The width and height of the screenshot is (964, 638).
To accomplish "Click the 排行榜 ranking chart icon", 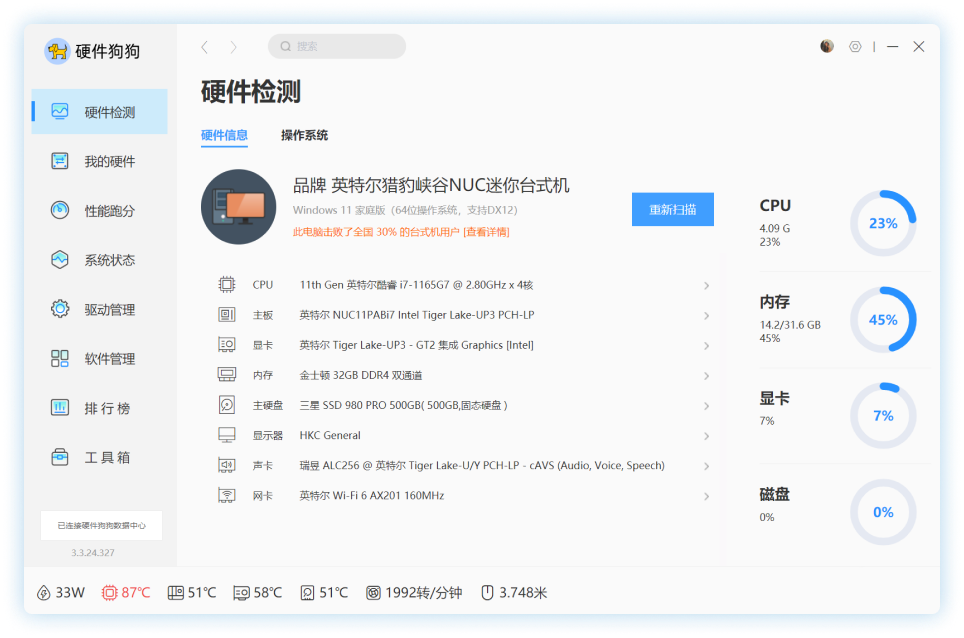I will 60,408.
